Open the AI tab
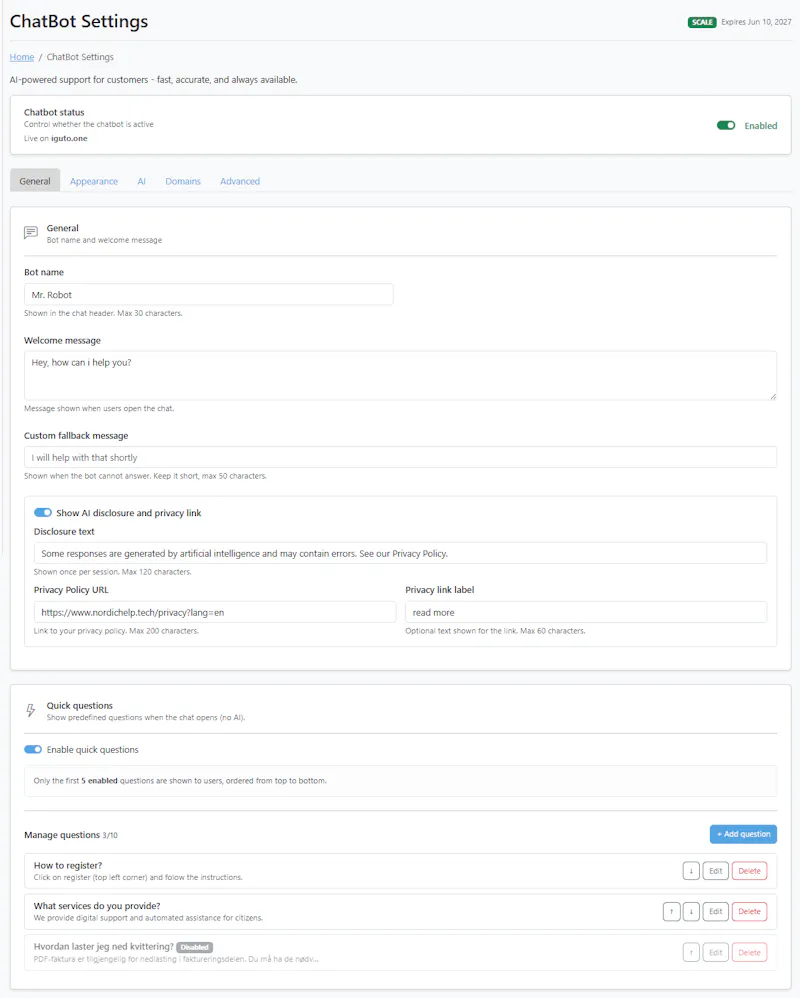The height and width of the screenshot is (998, 800). coord(141,181)
